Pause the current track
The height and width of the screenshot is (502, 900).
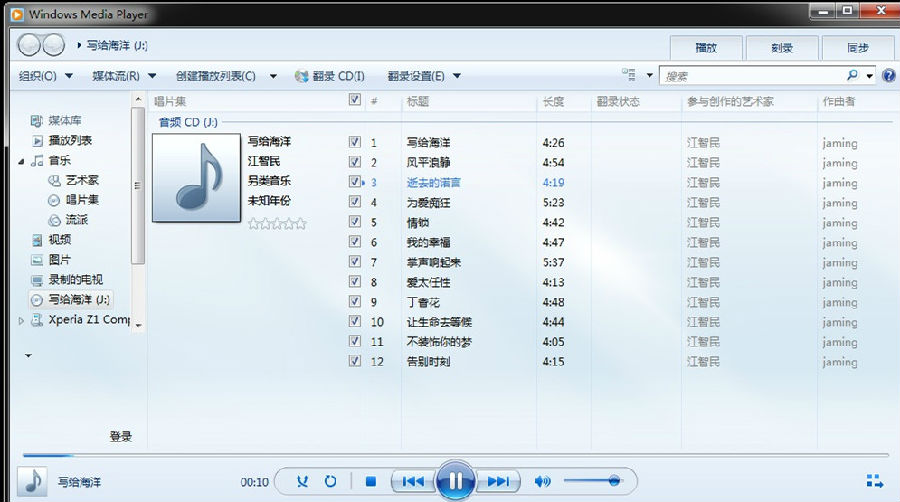click(455, 481)
